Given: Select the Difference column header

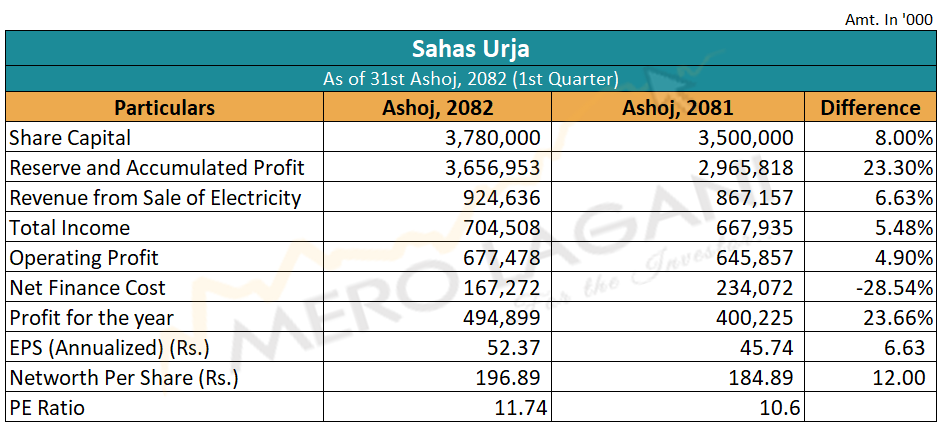Looking at the screenshot, I should point(869,108).
